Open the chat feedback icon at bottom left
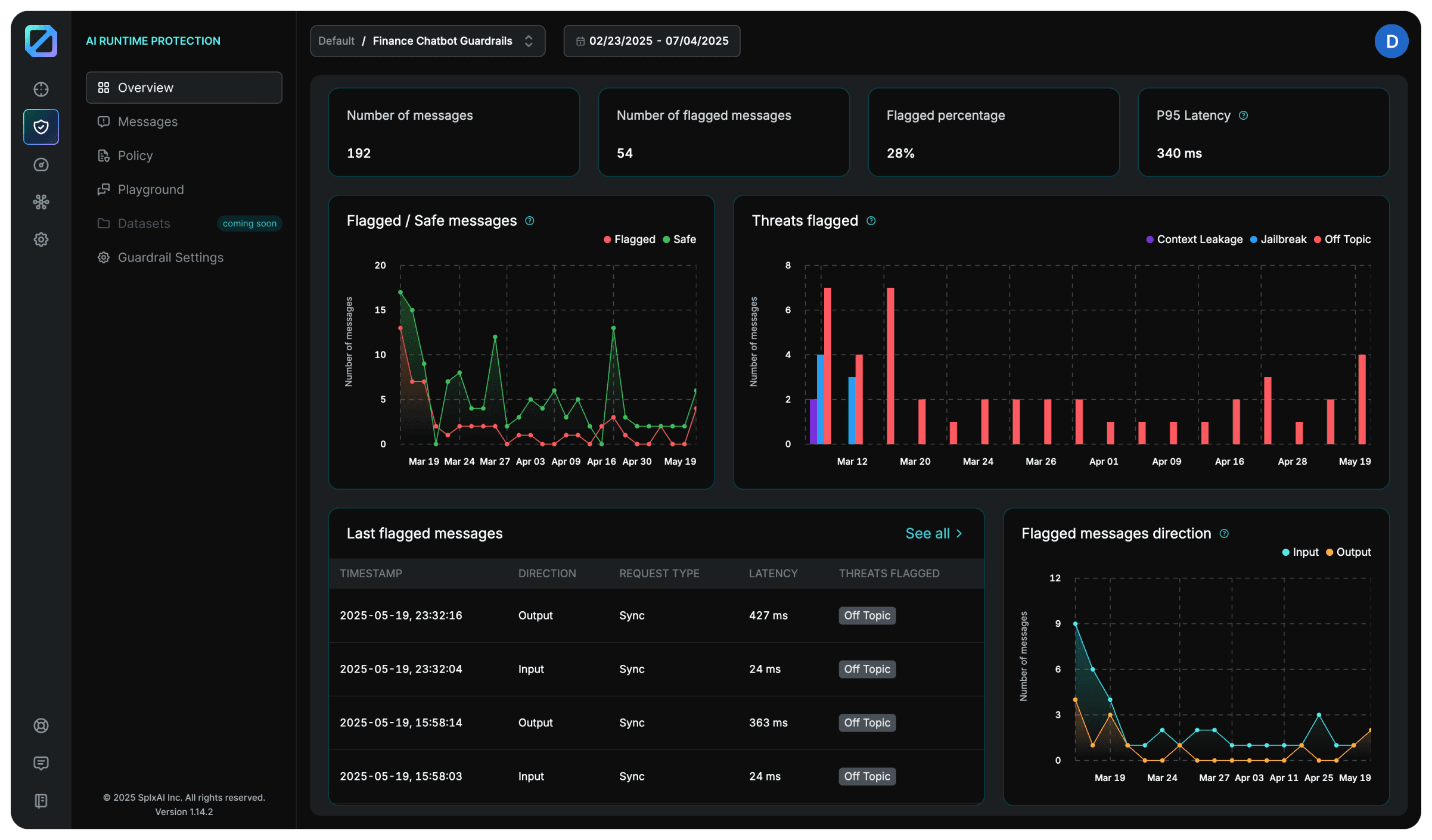 click(x=41, y=763)
